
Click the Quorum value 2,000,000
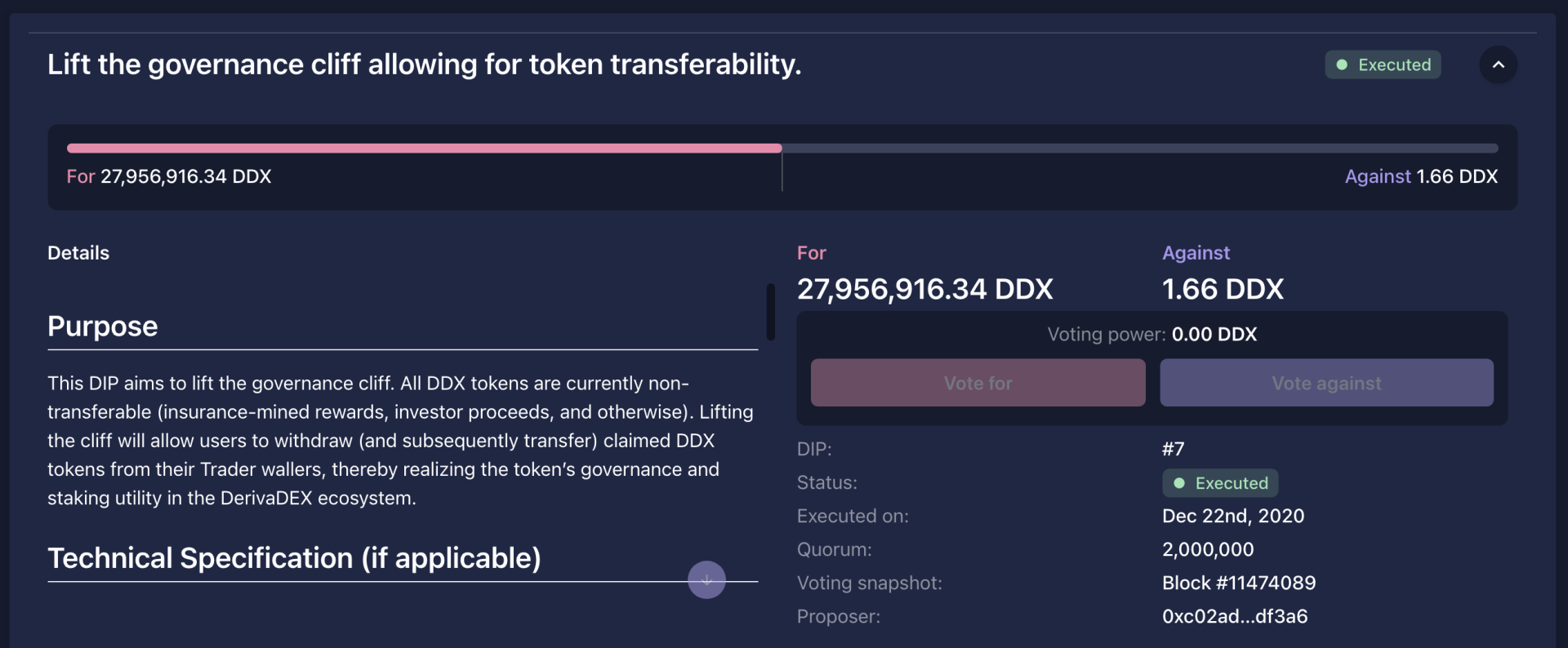[x=1207, y=549]
